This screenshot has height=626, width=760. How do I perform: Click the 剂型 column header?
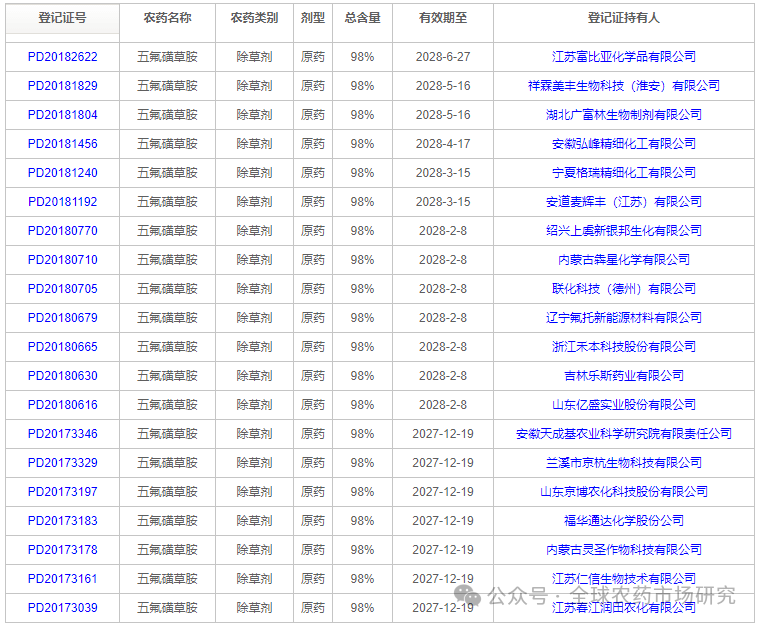click(313, 18)
